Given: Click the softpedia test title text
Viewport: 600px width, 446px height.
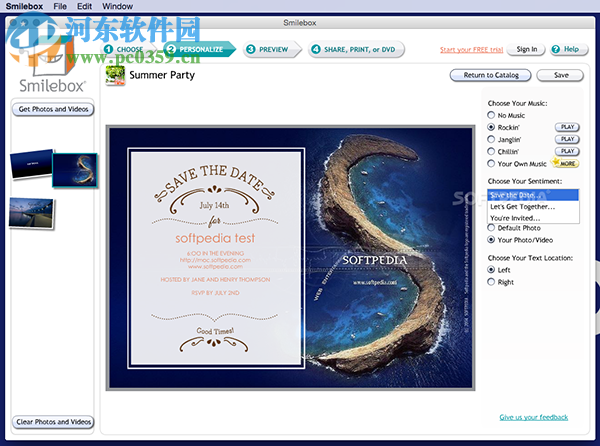Looking at the screenshot, I should pos(215,238).
